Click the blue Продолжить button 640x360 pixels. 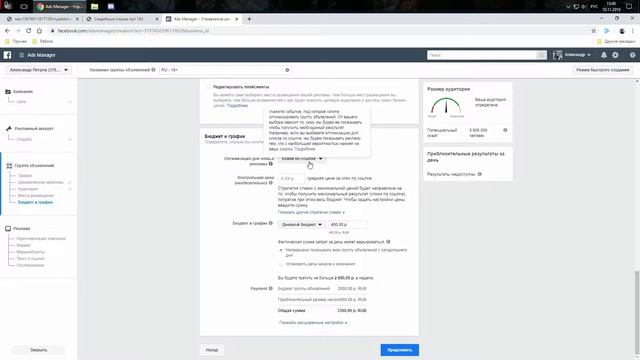pos(400,350)
